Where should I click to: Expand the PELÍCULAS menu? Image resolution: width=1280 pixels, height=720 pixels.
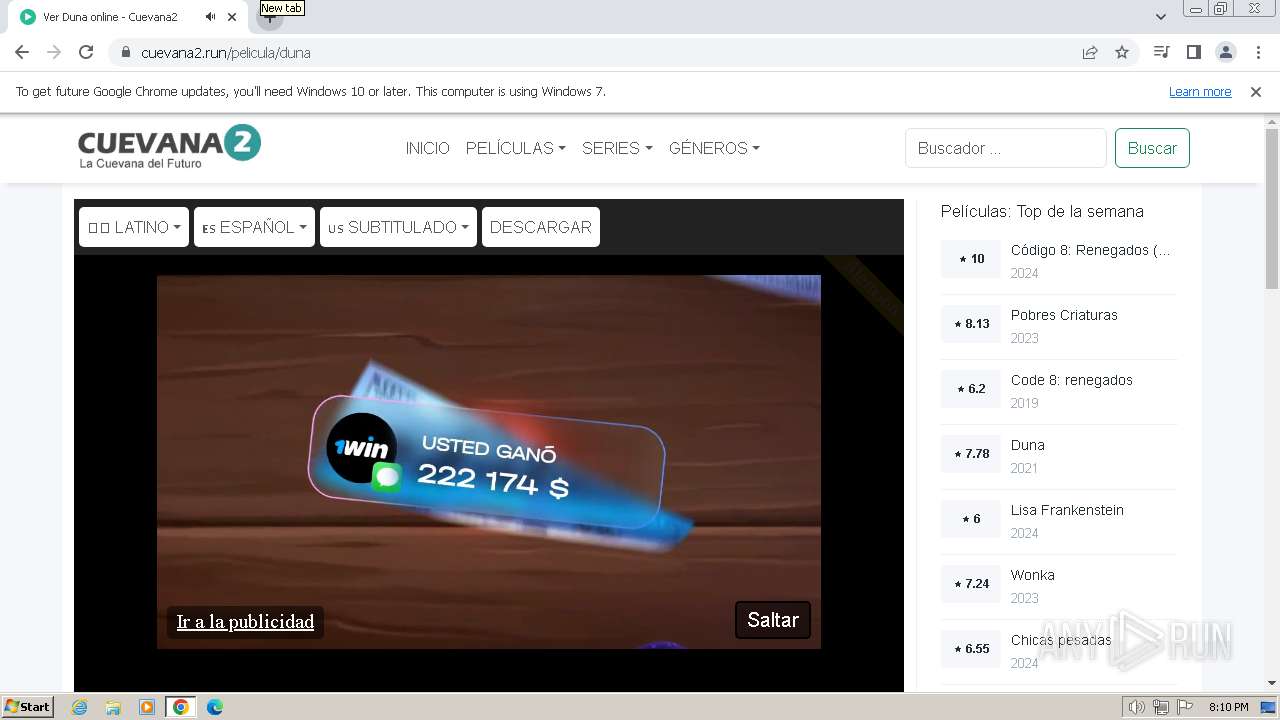point(515,148)
